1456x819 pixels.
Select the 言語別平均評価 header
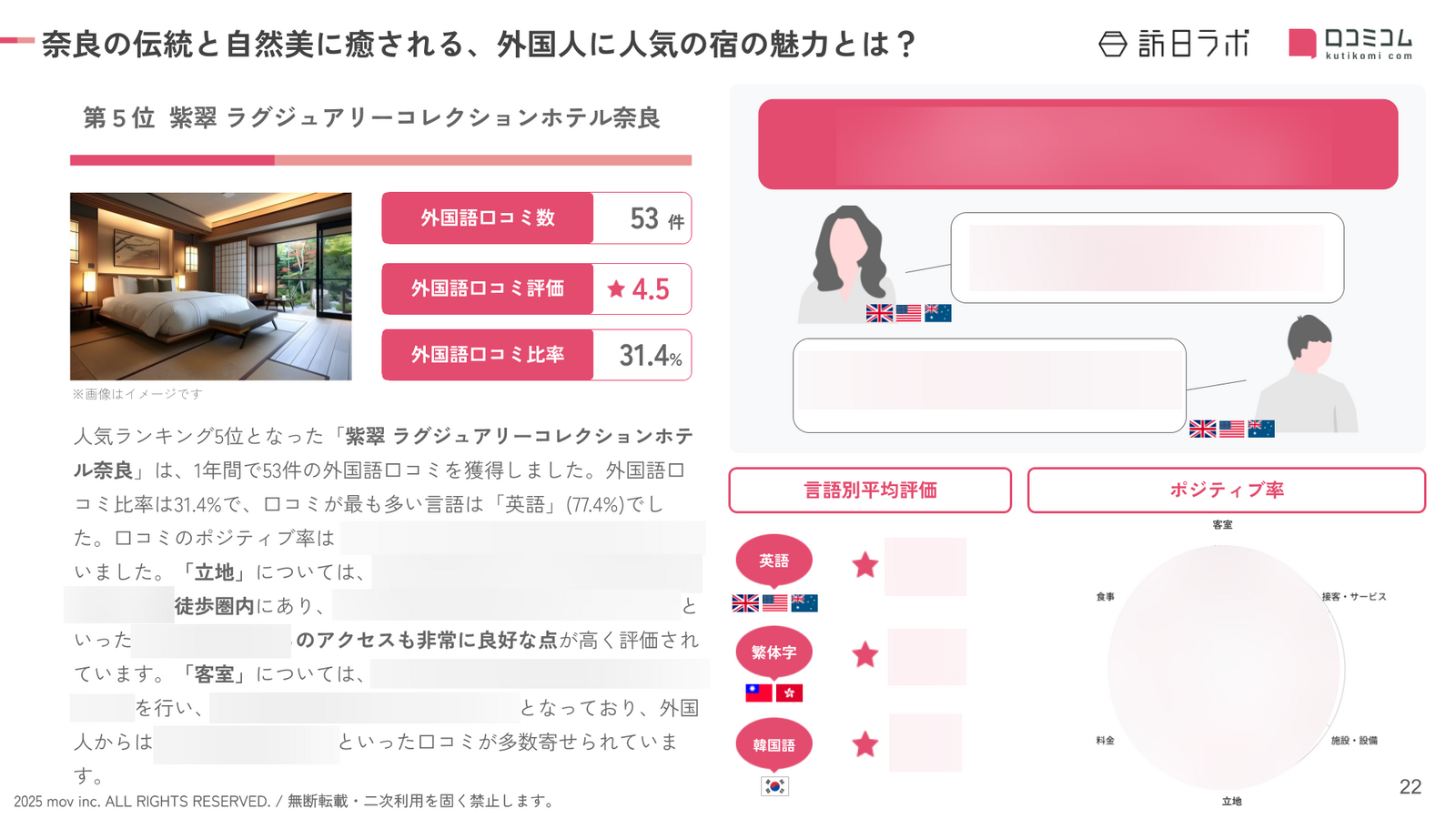[870, 490]
